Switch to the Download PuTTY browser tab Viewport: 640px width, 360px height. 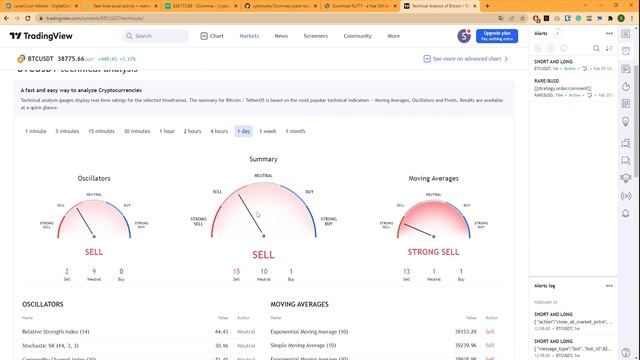[x=360, y=6]
